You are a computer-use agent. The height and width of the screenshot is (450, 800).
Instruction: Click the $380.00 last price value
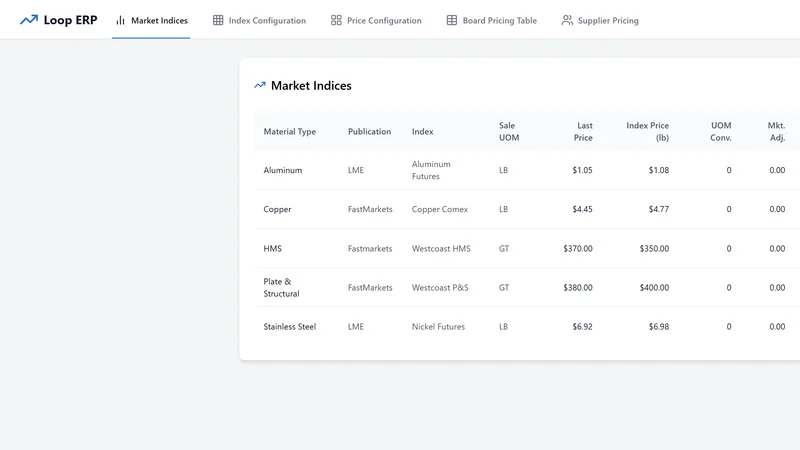[578, 287]
